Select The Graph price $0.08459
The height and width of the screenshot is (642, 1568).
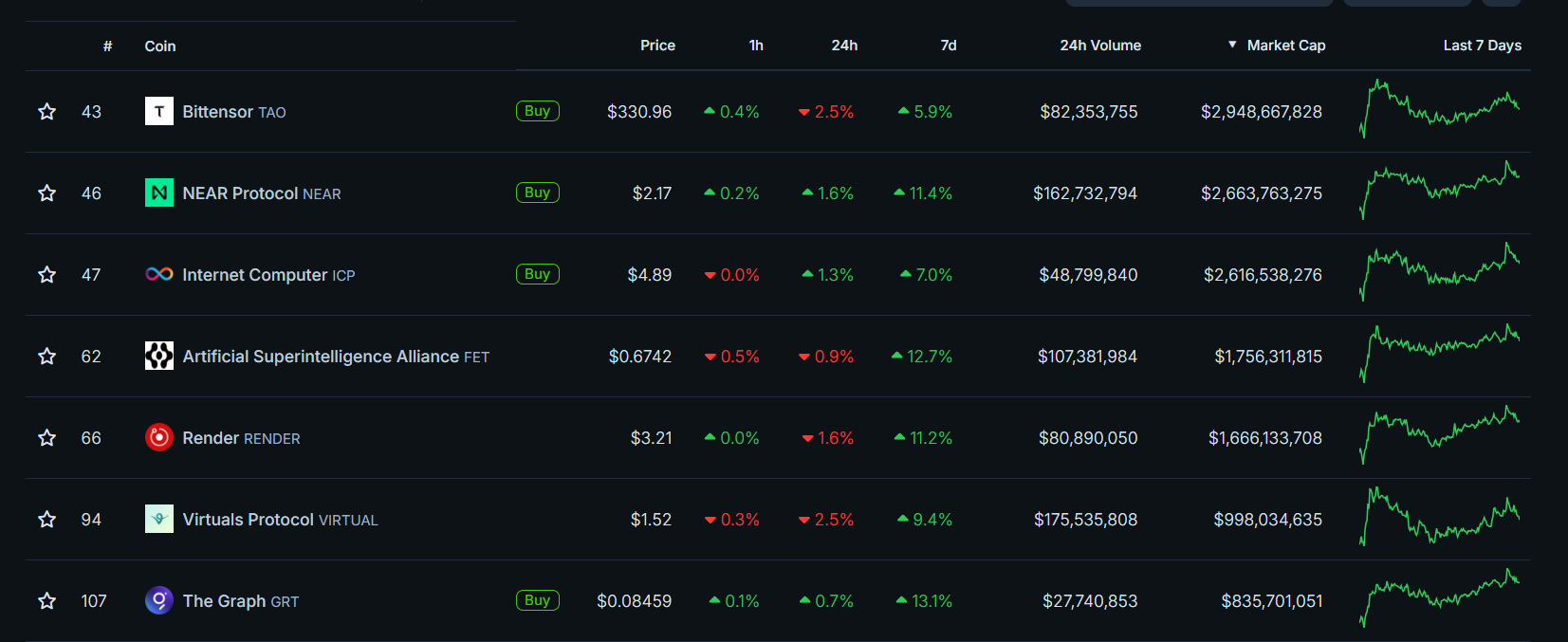click(x=635, y=601)
